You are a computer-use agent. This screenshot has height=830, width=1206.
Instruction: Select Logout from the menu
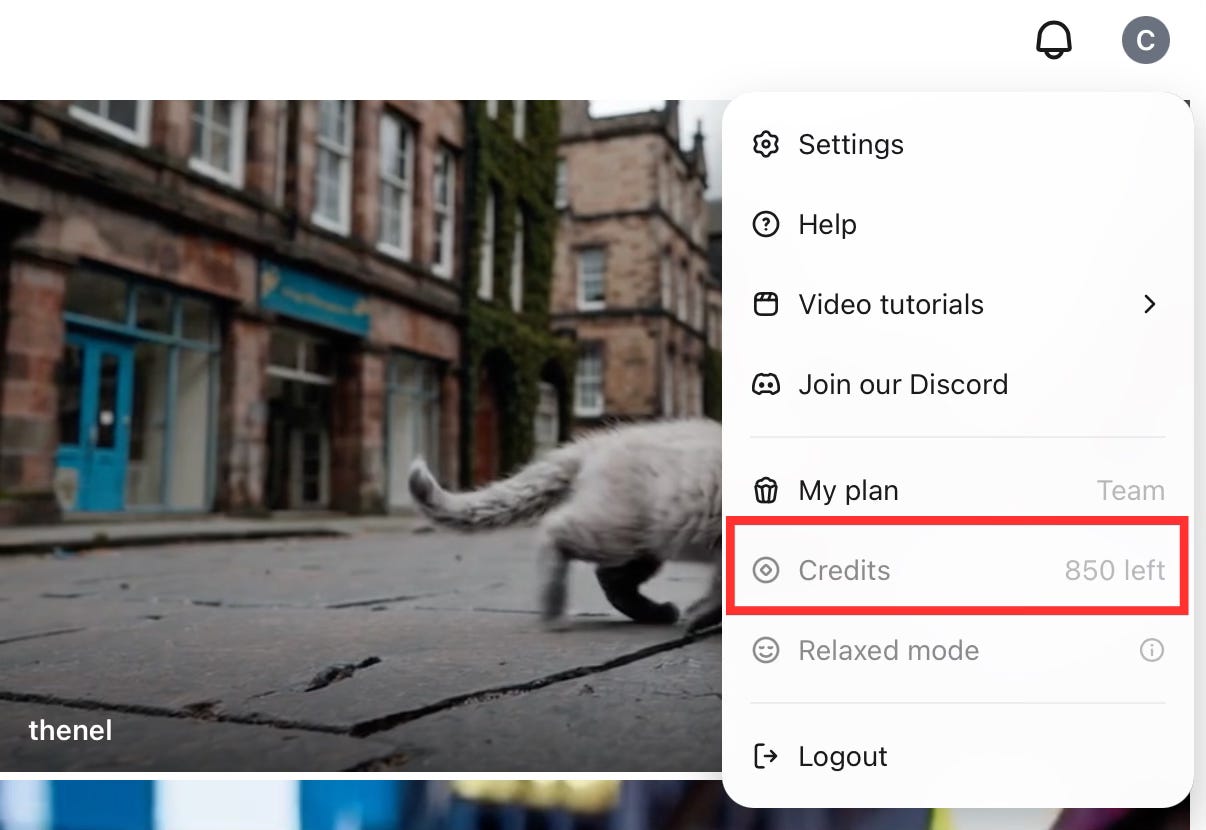pyautogui.click(x=958, y=756)
